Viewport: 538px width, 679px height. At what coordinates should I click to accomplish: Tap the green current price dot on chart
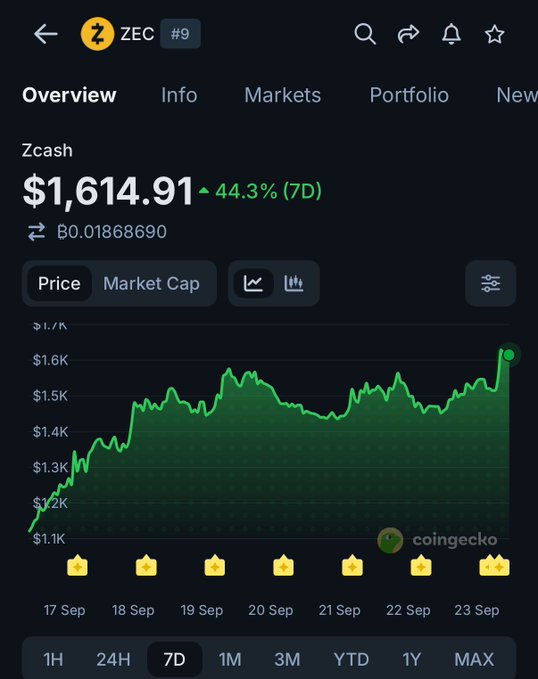coord(509,355)
